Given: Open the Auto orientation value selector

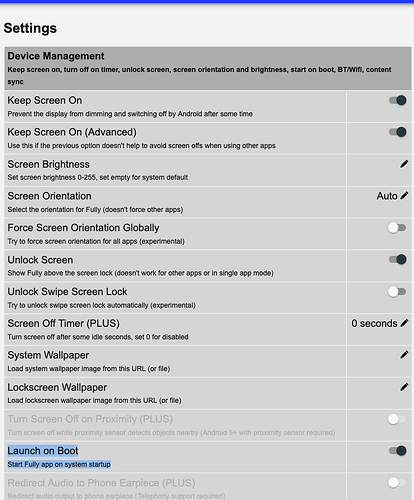Looking at the screenshot, I should pos(387,196).
